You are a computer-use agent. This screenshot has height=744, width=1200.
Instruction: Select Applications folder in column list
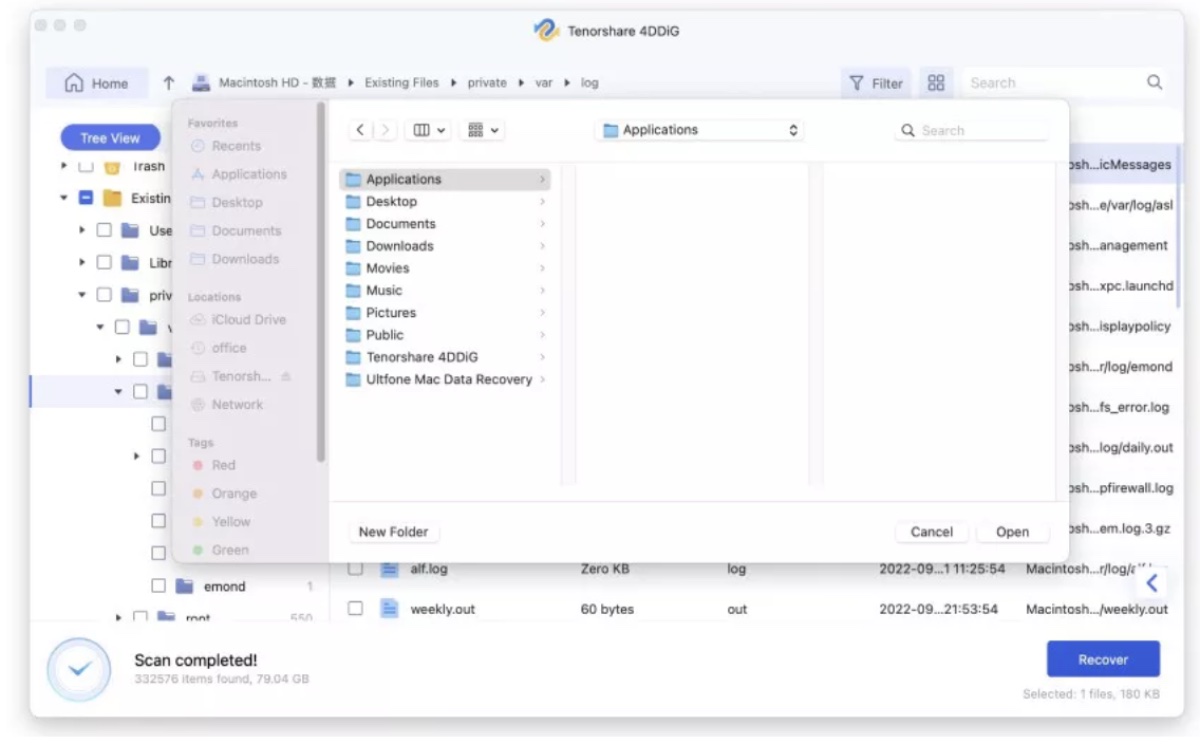445,179
